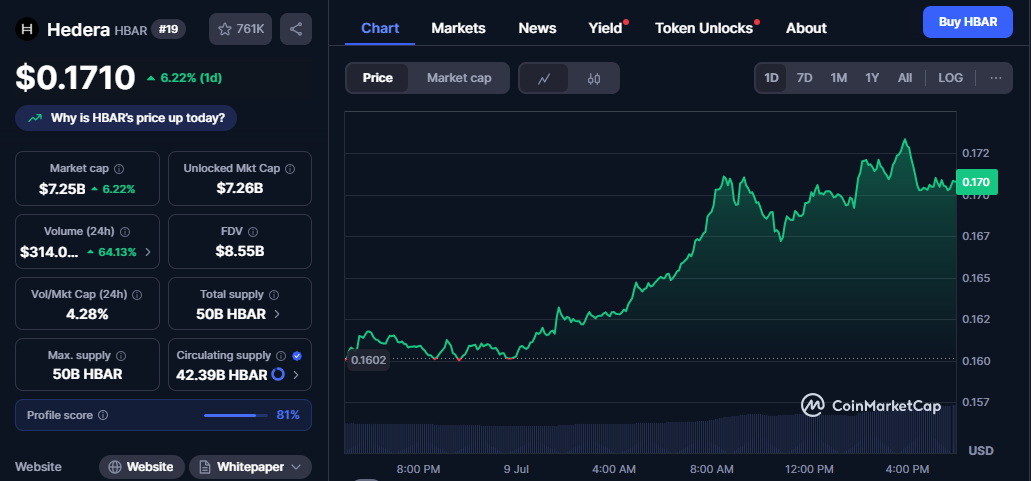
Task: Open the News tab
Action: point(537,28)
